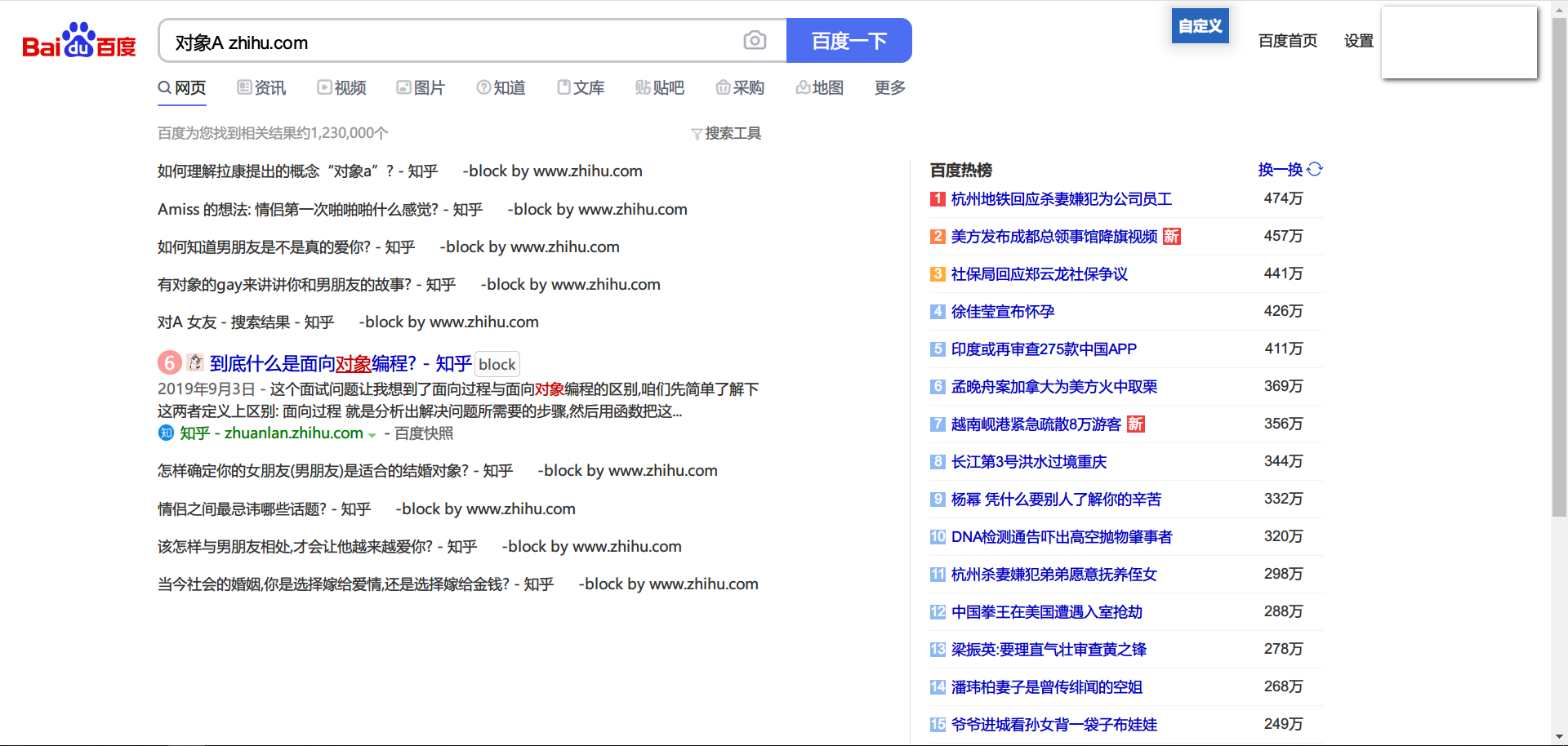The image size is (1568, 746).
Task: Click the search input containing 对象A zhihu.com
Action: [449, 42]
